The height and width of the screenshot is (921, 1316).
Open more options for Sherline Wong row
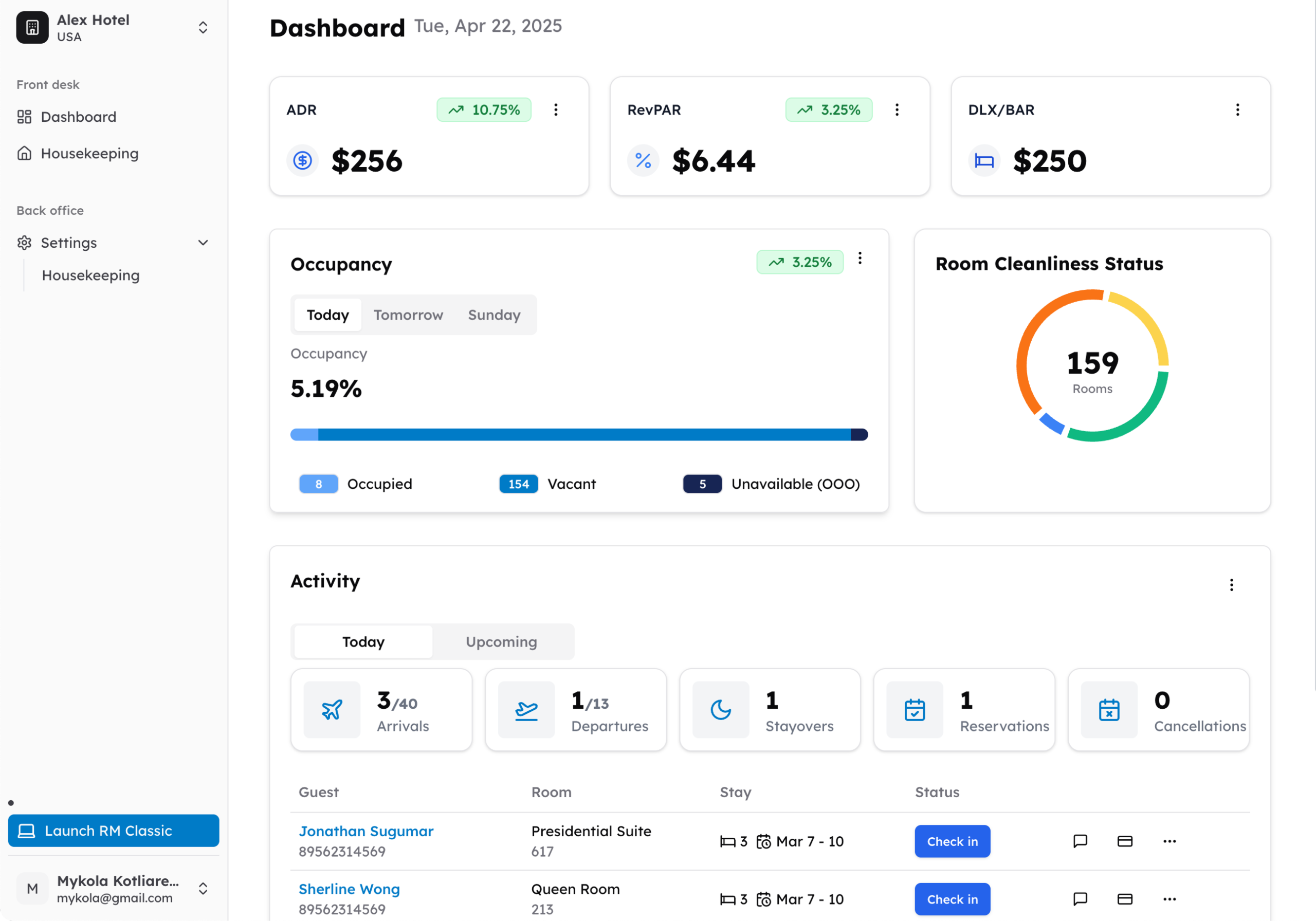(x=1169, y=899)
